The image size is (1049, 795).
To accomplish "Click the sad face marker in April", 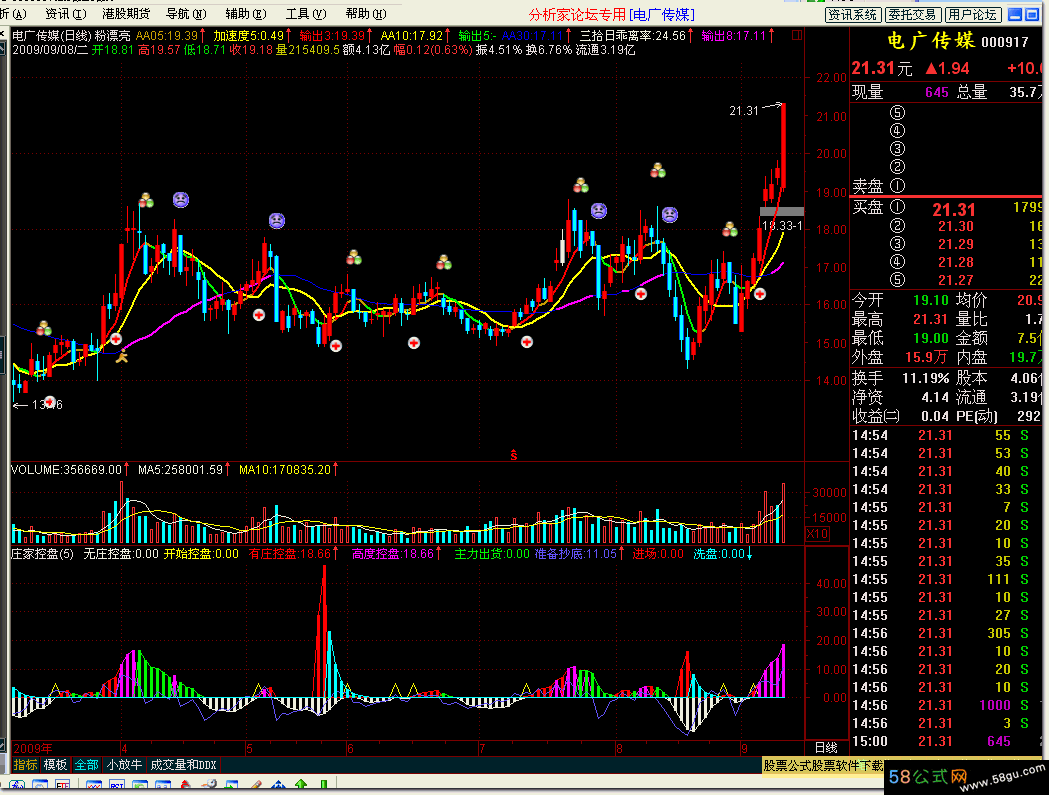I will tap(181, 199).
